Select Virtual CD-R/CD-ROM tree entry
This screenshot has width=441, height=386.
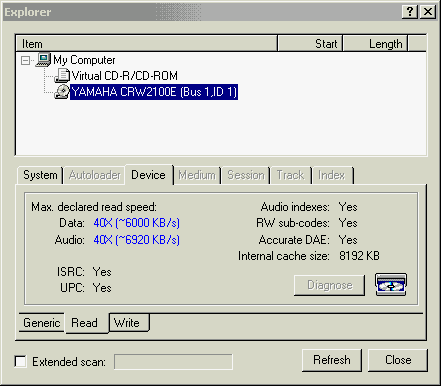pos(125,76)
